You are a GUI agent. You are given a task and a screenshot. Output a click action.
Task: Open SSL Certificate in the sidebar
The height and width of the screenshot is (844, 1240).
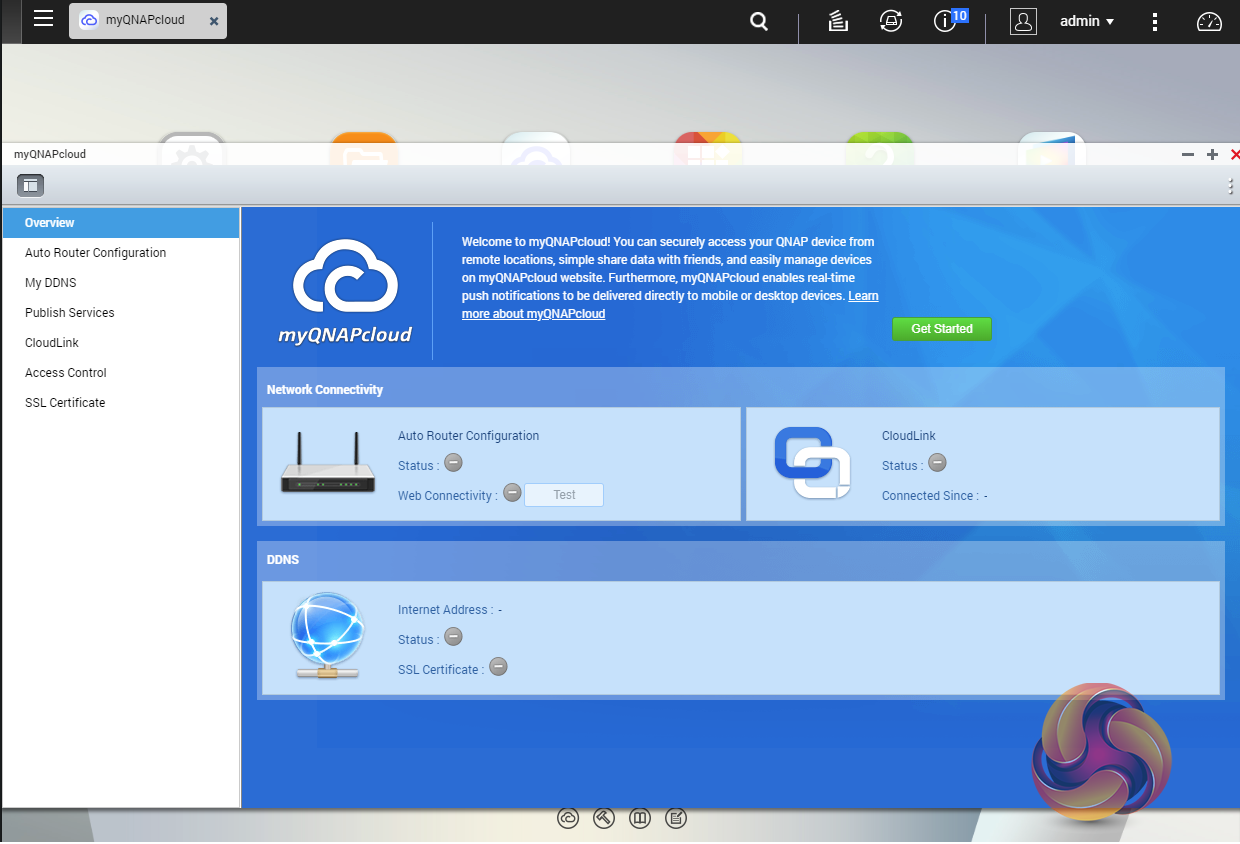click(x=121, y=403)
